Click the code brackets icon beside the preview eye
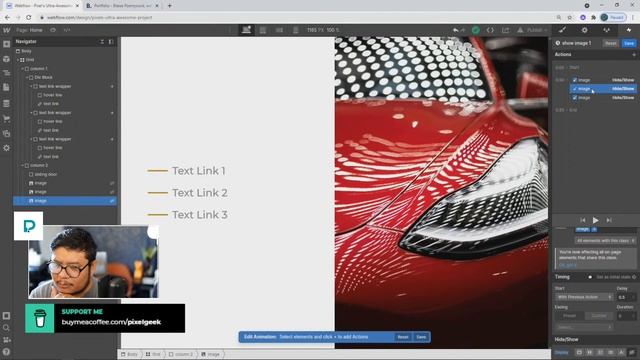This screenshot has width=640, height=360. 67,30
